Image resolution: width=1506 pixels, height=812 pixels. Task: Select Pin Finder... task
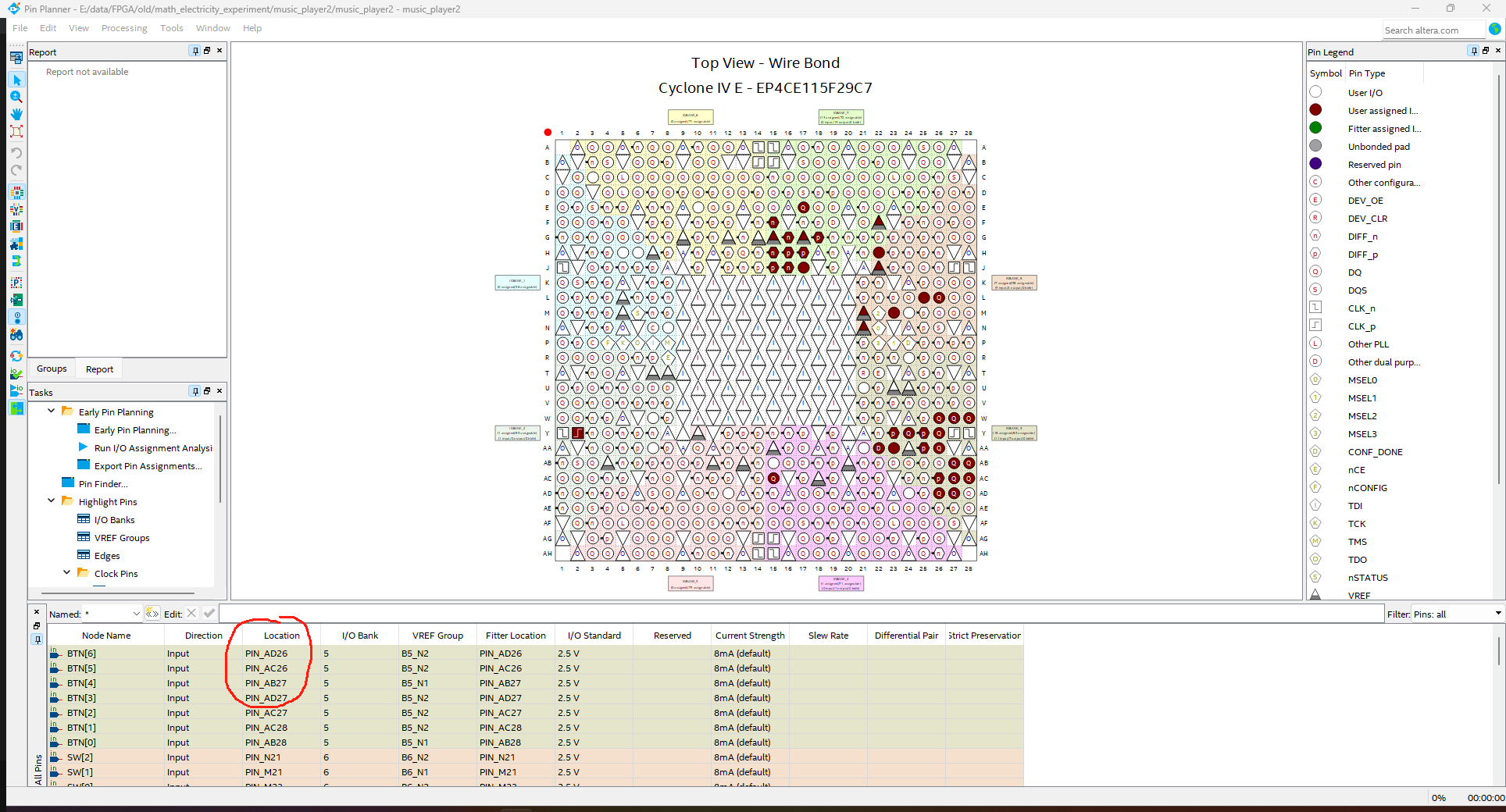[103, 484]
